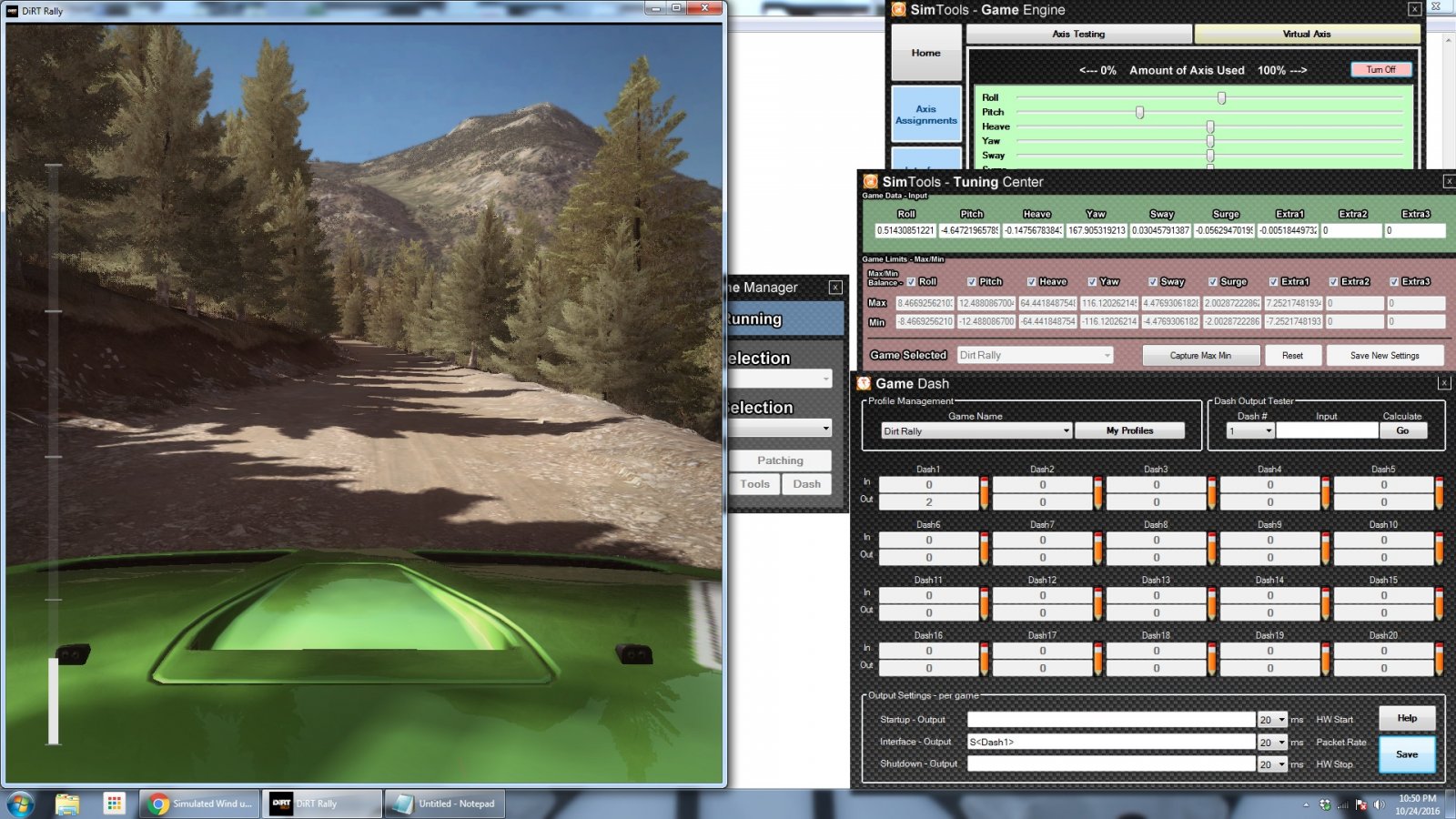This screenshot has width=1456, height=819.
Task: Edit Dash14 using its pencil icon
Action: pos(1326,603)
